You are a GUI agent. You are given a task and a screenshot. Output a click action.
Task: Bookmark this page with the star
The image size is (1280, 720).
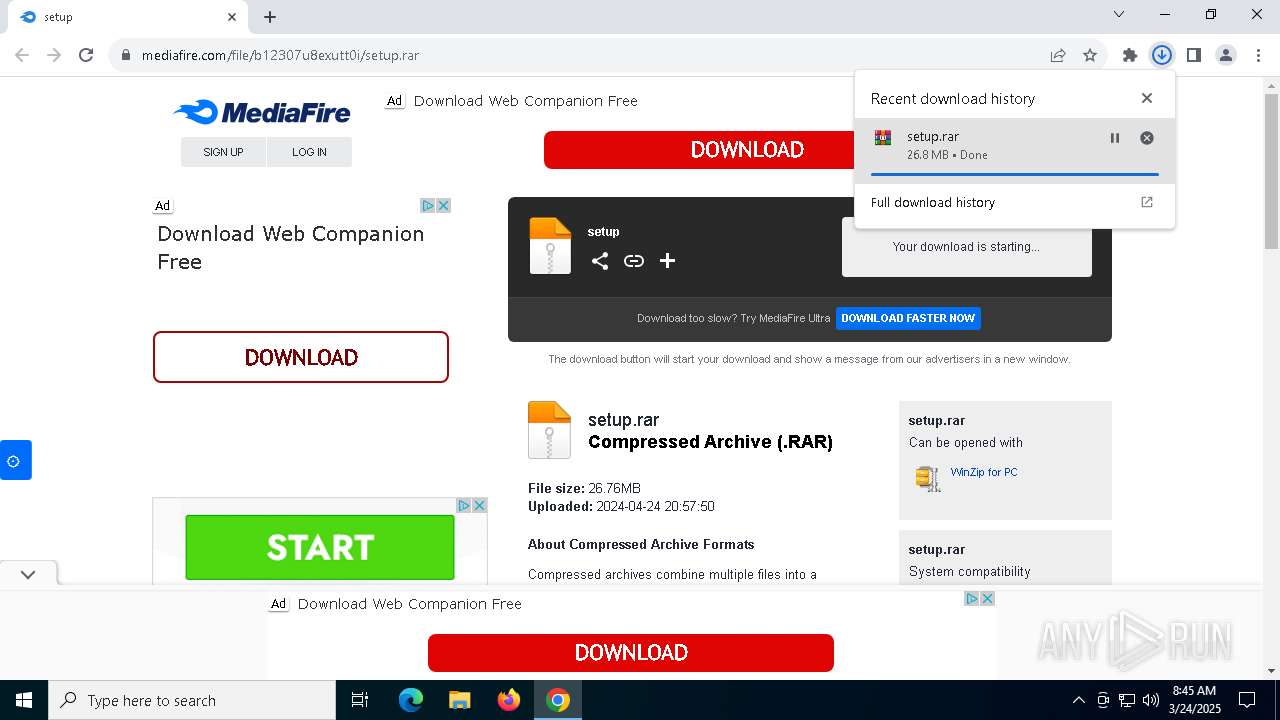1090,55
